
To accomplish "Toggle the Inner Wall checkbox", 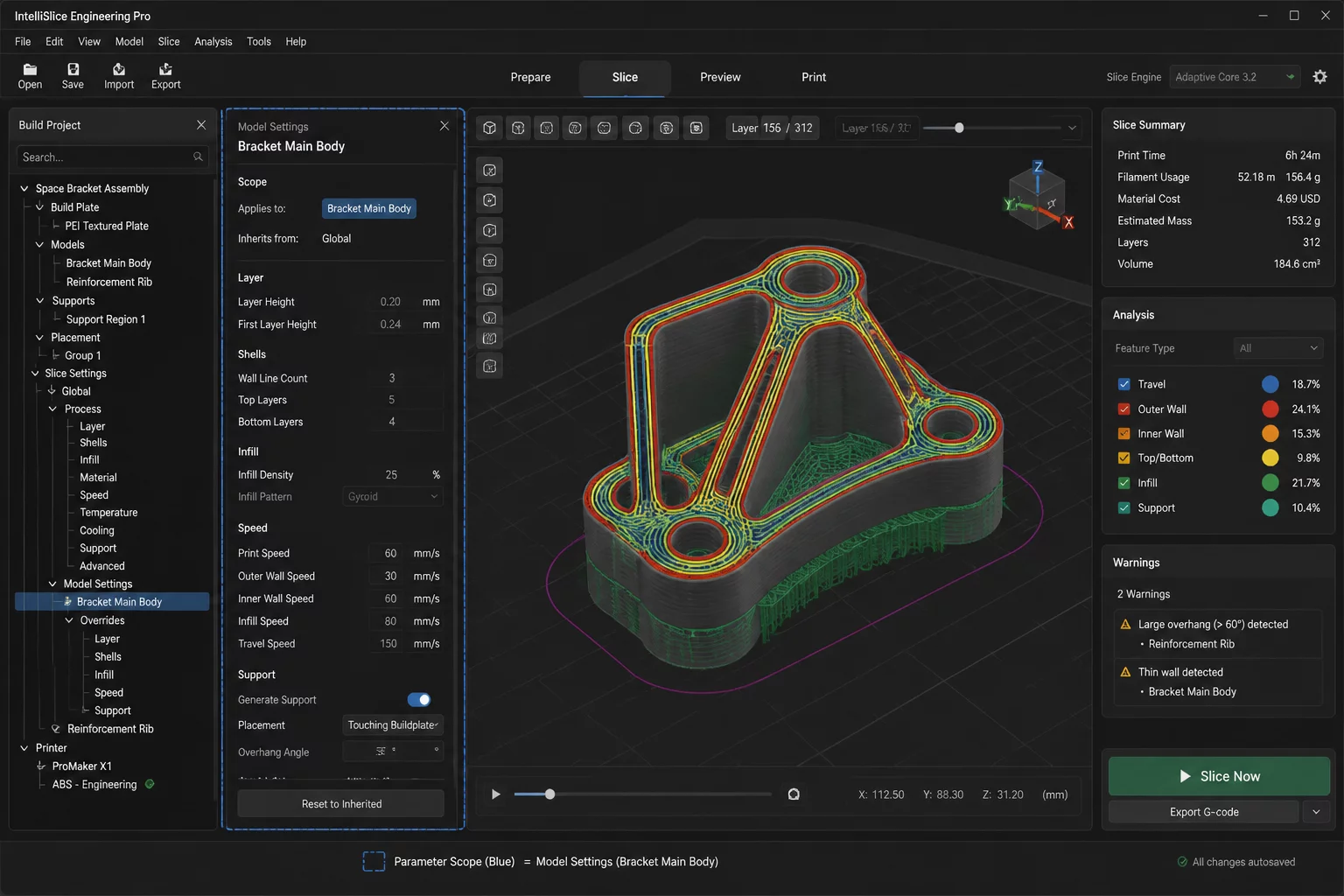I will click(1124, 433).
